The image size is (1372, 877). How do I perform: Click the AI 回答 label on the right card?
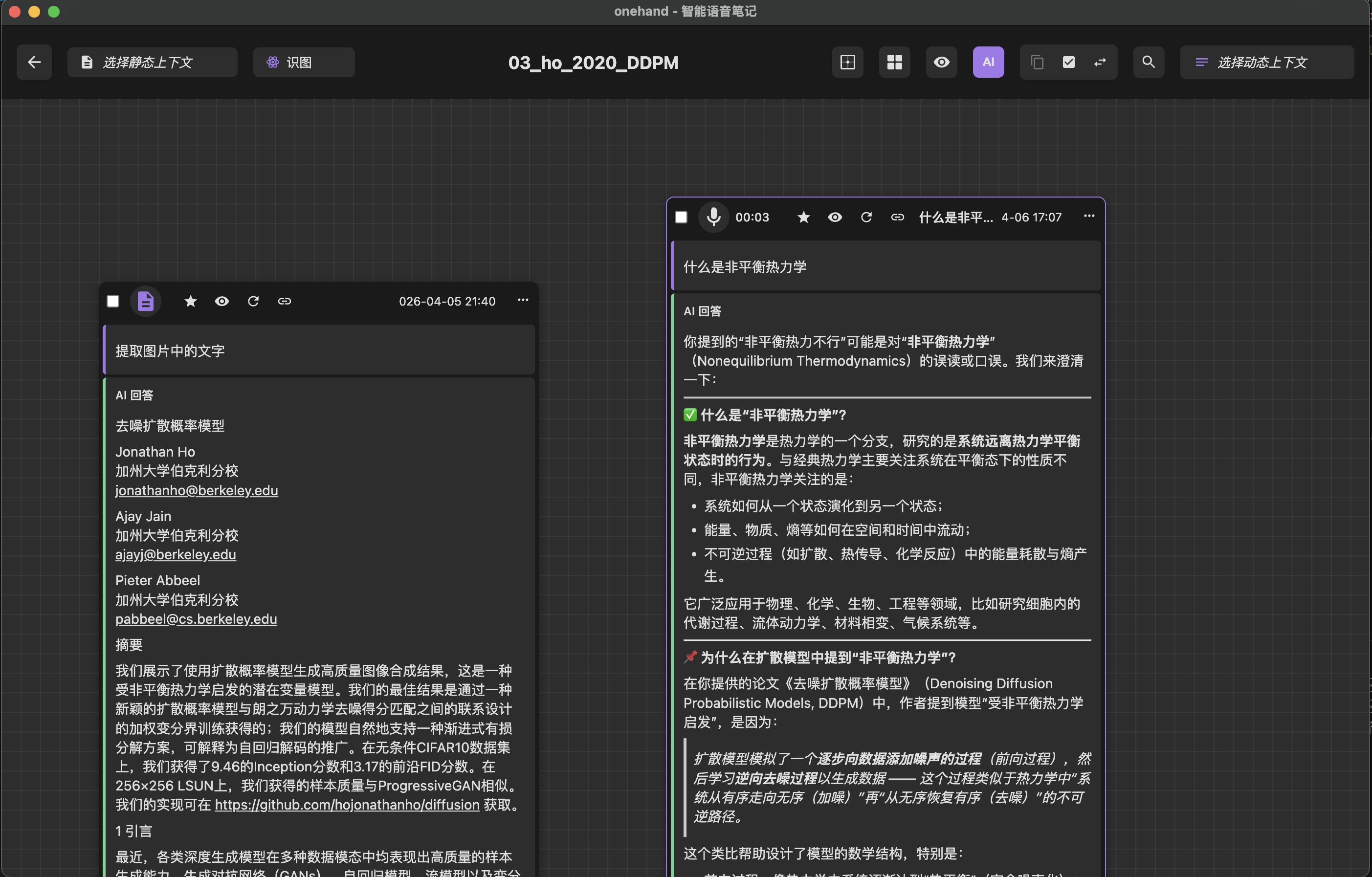[x=702, y=311]
